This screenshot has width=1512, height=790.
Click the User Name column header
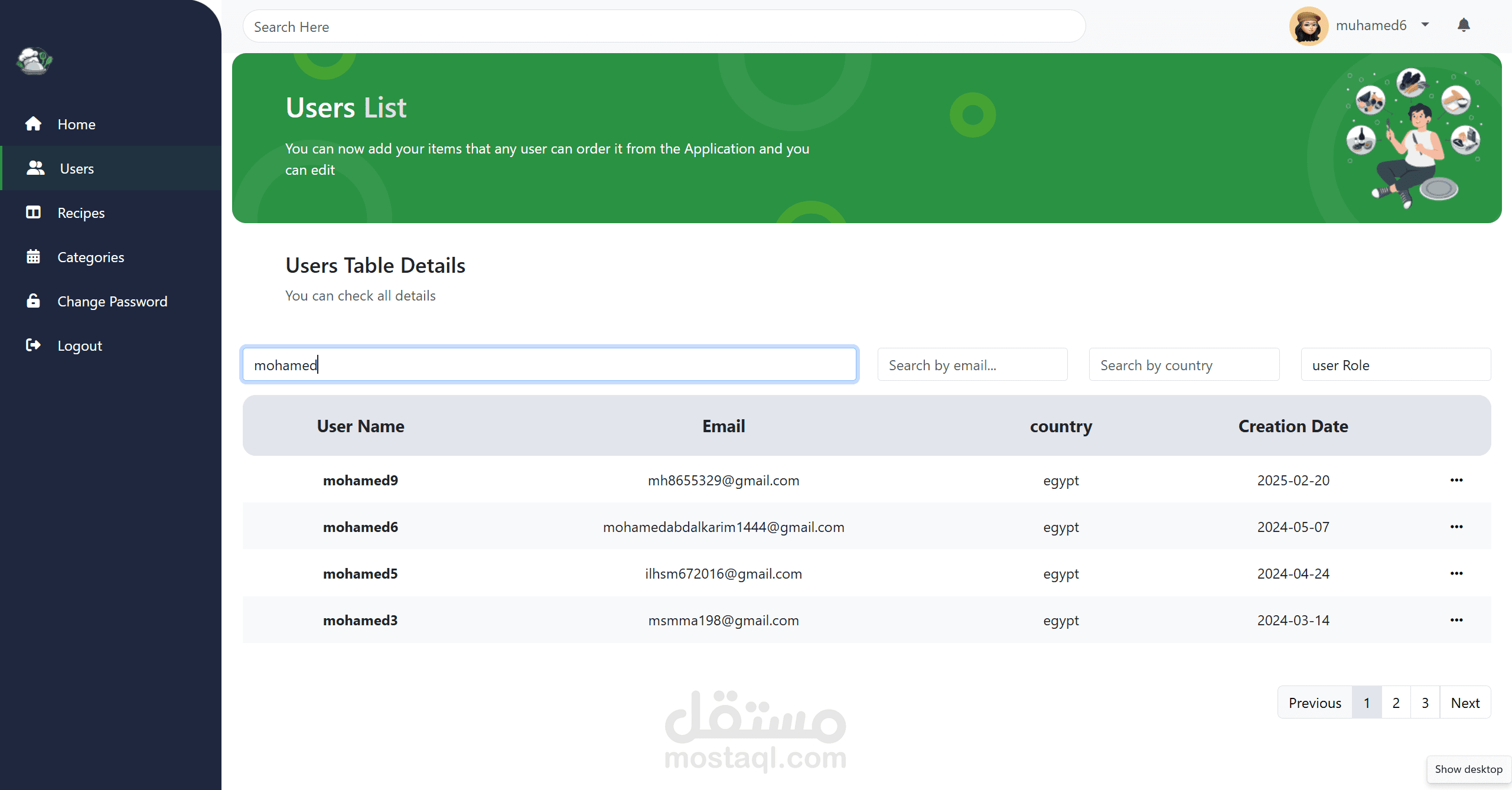(x=360, y=426)
